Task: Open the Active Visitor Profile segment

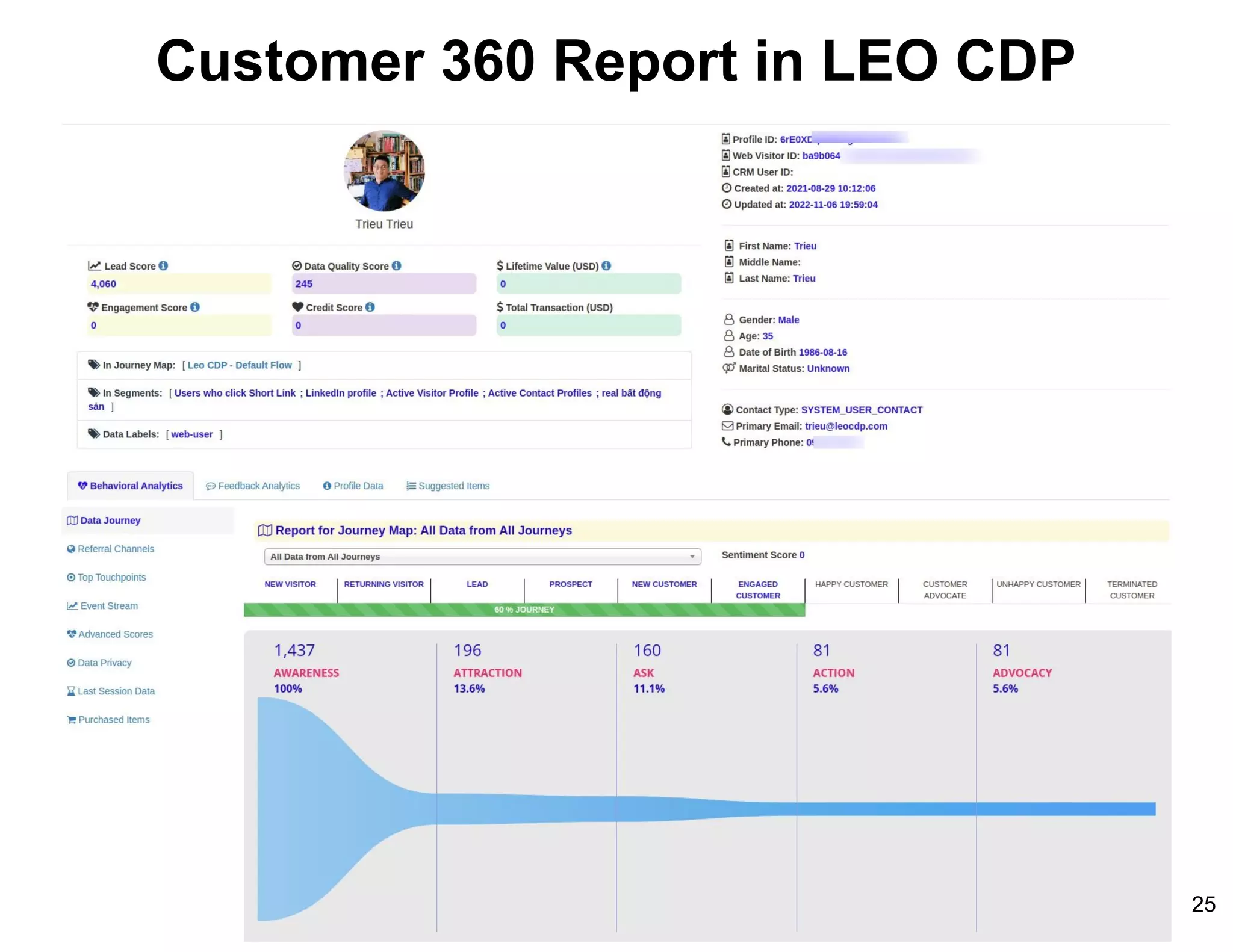Action: 432,393
